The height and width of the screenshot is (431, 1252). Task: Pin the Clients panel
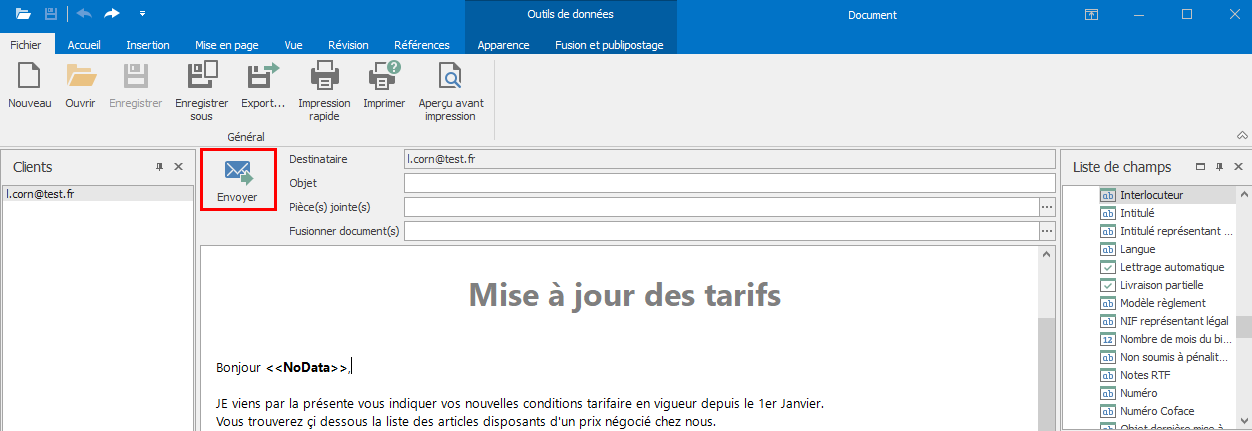159,167
